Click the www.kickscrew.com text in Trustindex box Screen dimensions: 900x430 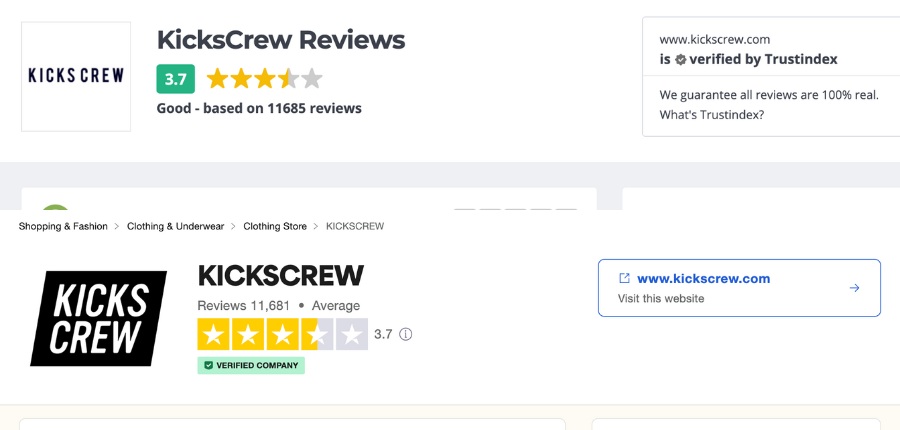point(714,39)
